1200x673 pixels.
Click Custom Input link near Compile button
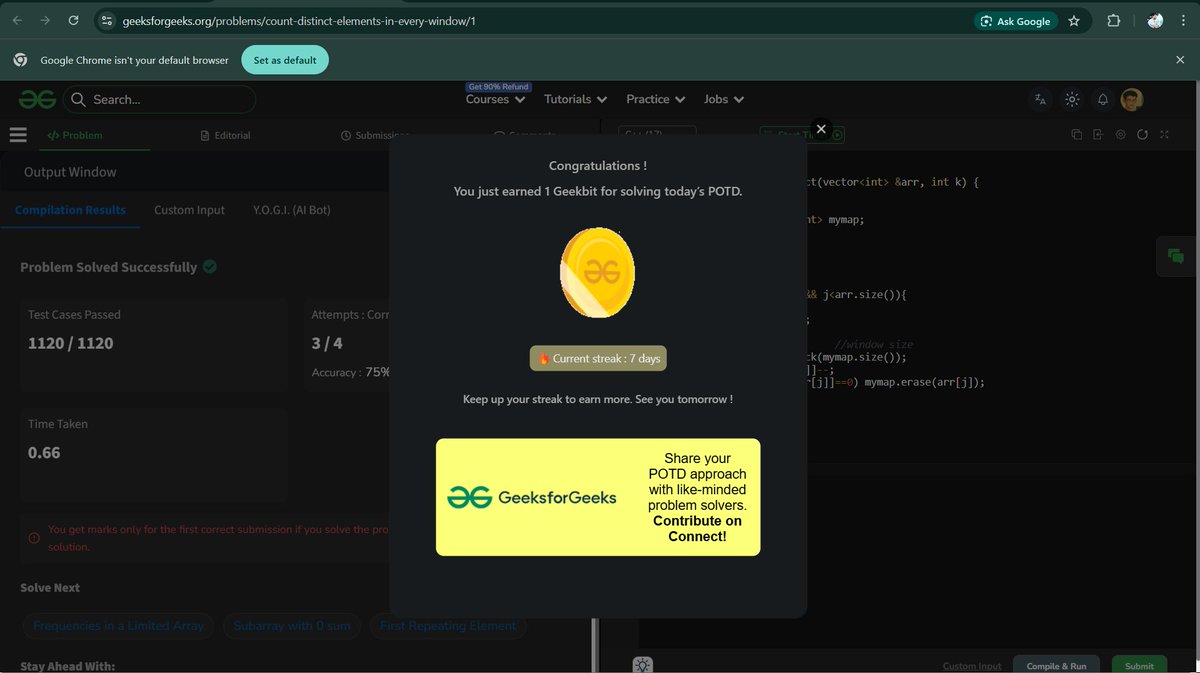(x=972, y=666)
